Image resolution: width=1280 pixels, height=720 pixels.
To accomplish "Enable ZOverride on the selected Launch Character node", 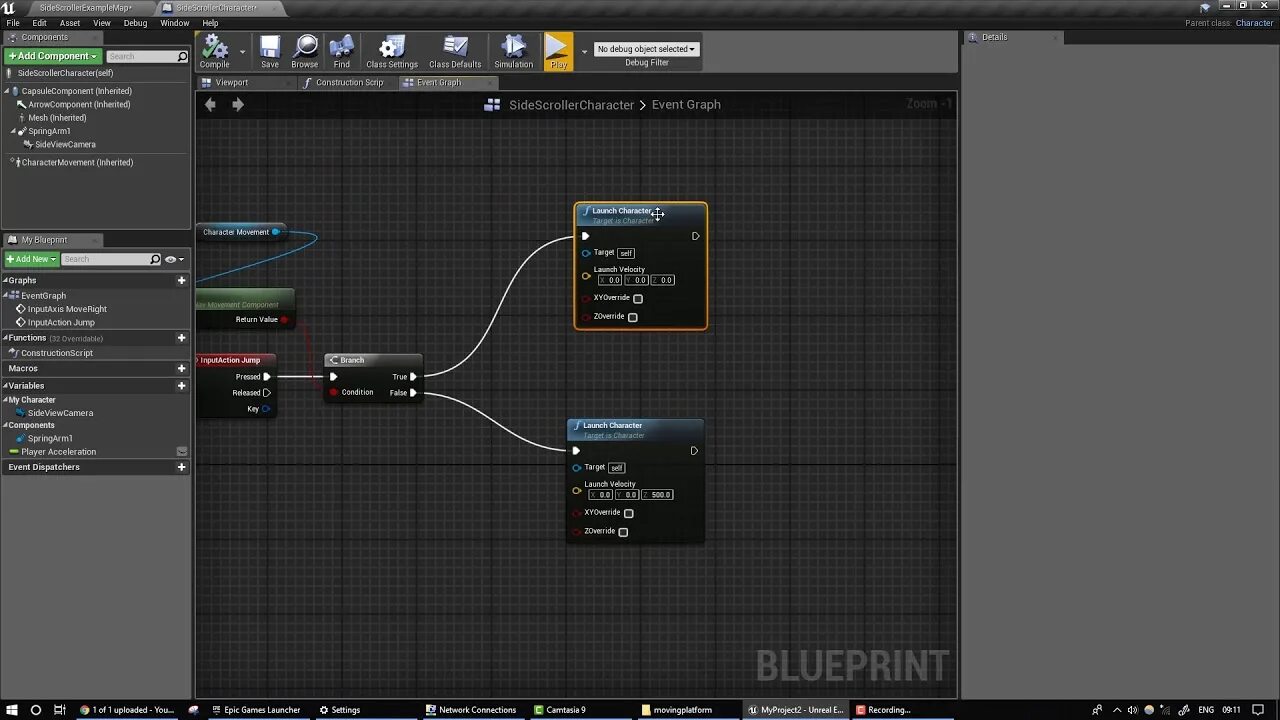I will (632, 316).
